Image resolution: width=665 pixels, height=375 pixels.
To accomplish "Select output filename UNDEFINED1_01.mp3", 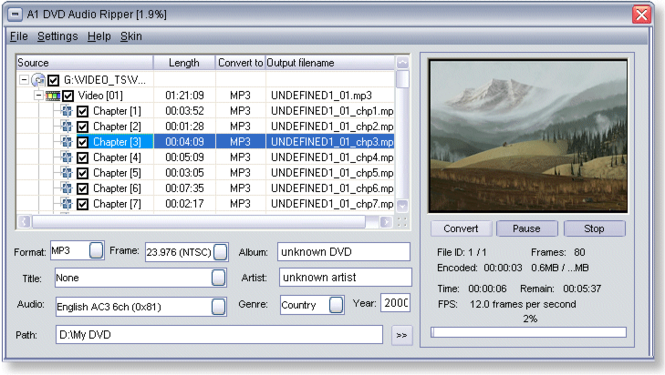I will point(321,95).
